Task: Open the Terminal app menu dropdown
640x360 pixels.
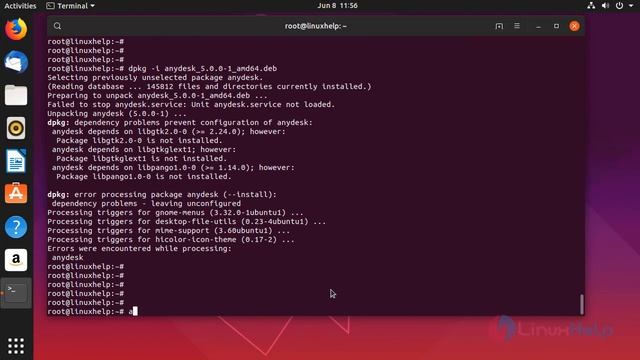Action: tap(70, 6)
